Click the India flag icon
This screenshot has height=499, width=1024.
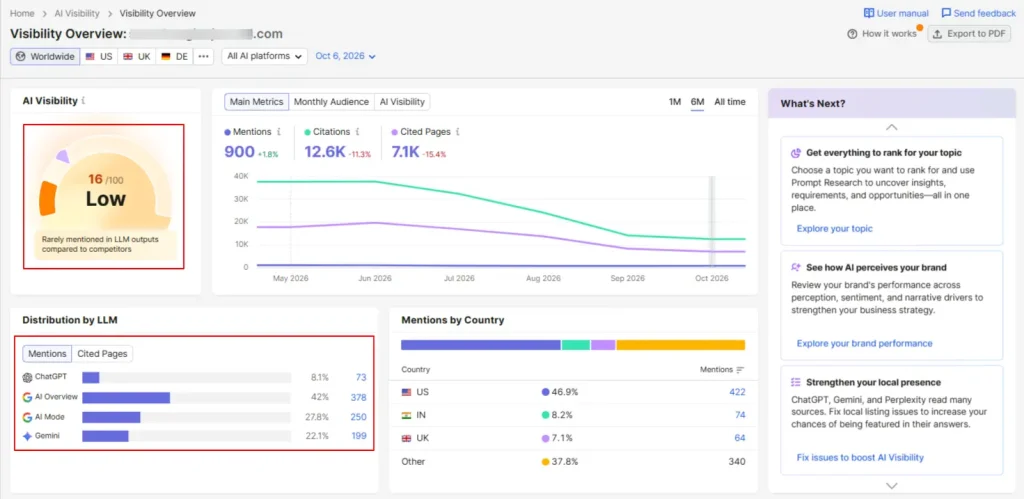[406, 415]
